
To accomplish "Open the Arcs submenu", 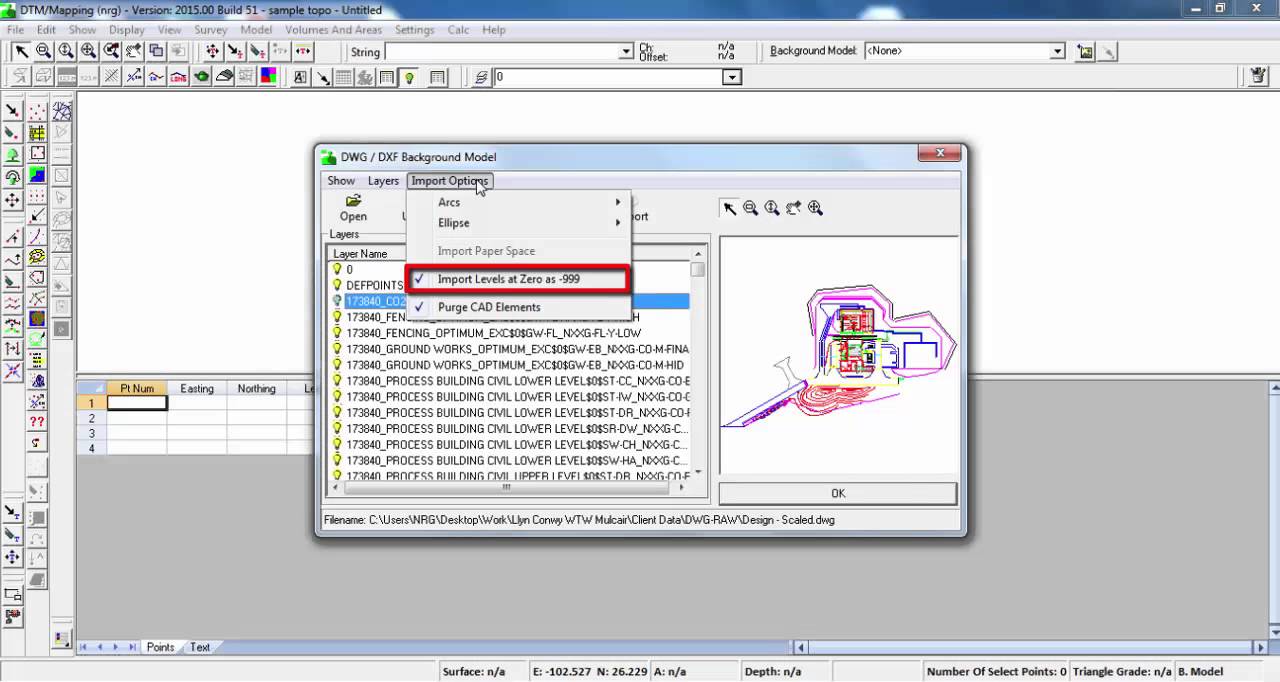I will pyautogui.click(x=518, y=202).
